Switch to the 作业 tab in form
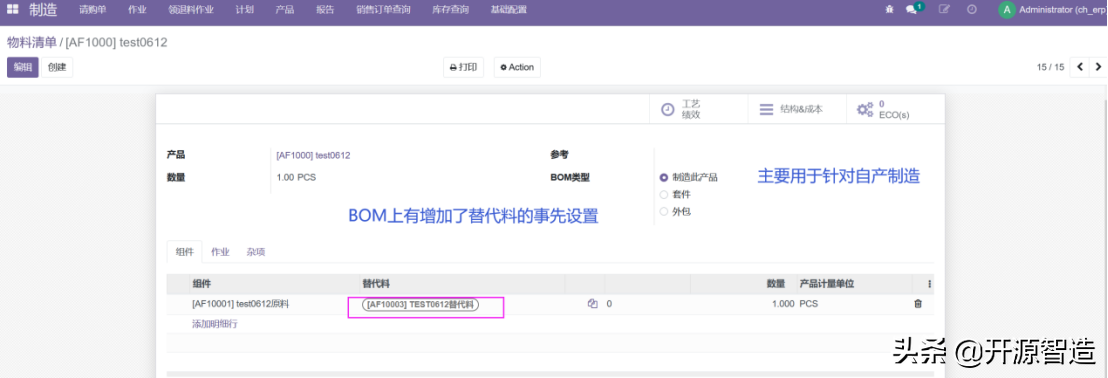 220,252
